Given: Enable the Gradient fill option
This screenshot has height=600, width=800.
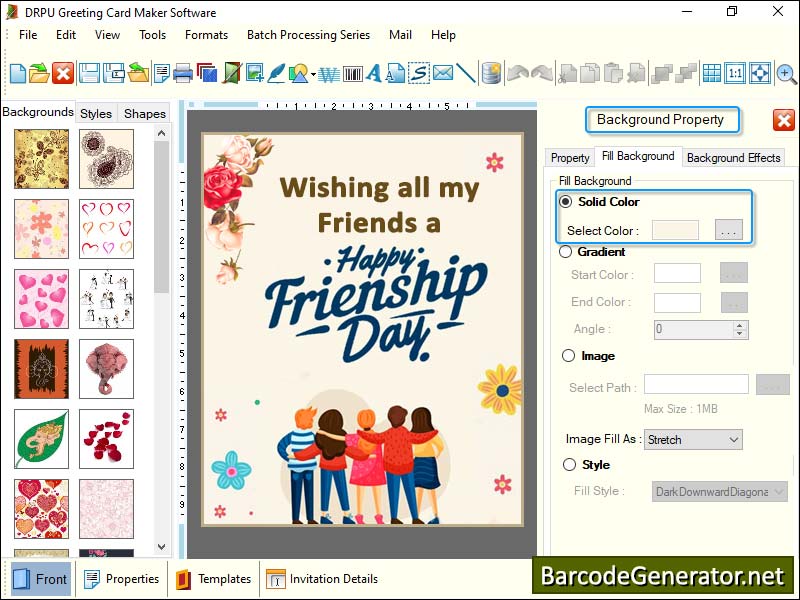Looking at the screenshot, I should tap(567, 252).
